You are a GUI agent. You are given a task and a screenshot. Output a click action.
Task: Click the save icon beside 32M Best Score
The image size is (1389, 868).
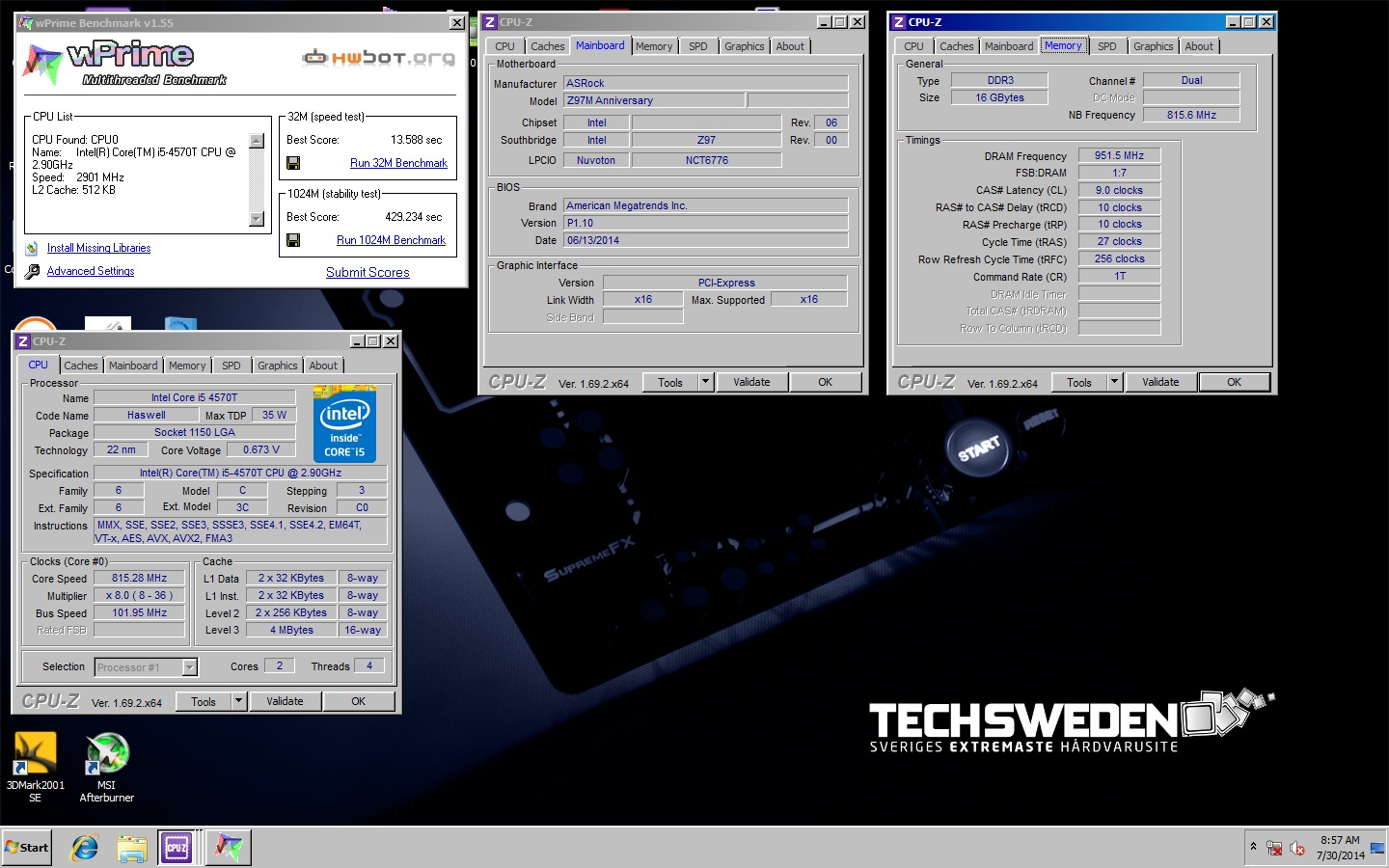(293, 163)
